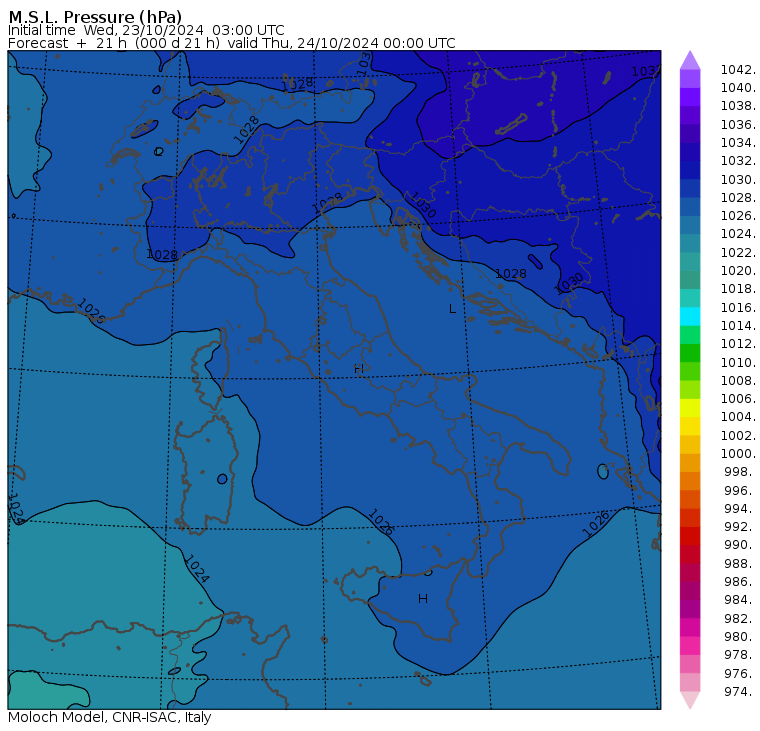Image resolution: width=760 pixels, height=731 pixels.
Task: Click the 988. legend value
Action: (740, 563)
